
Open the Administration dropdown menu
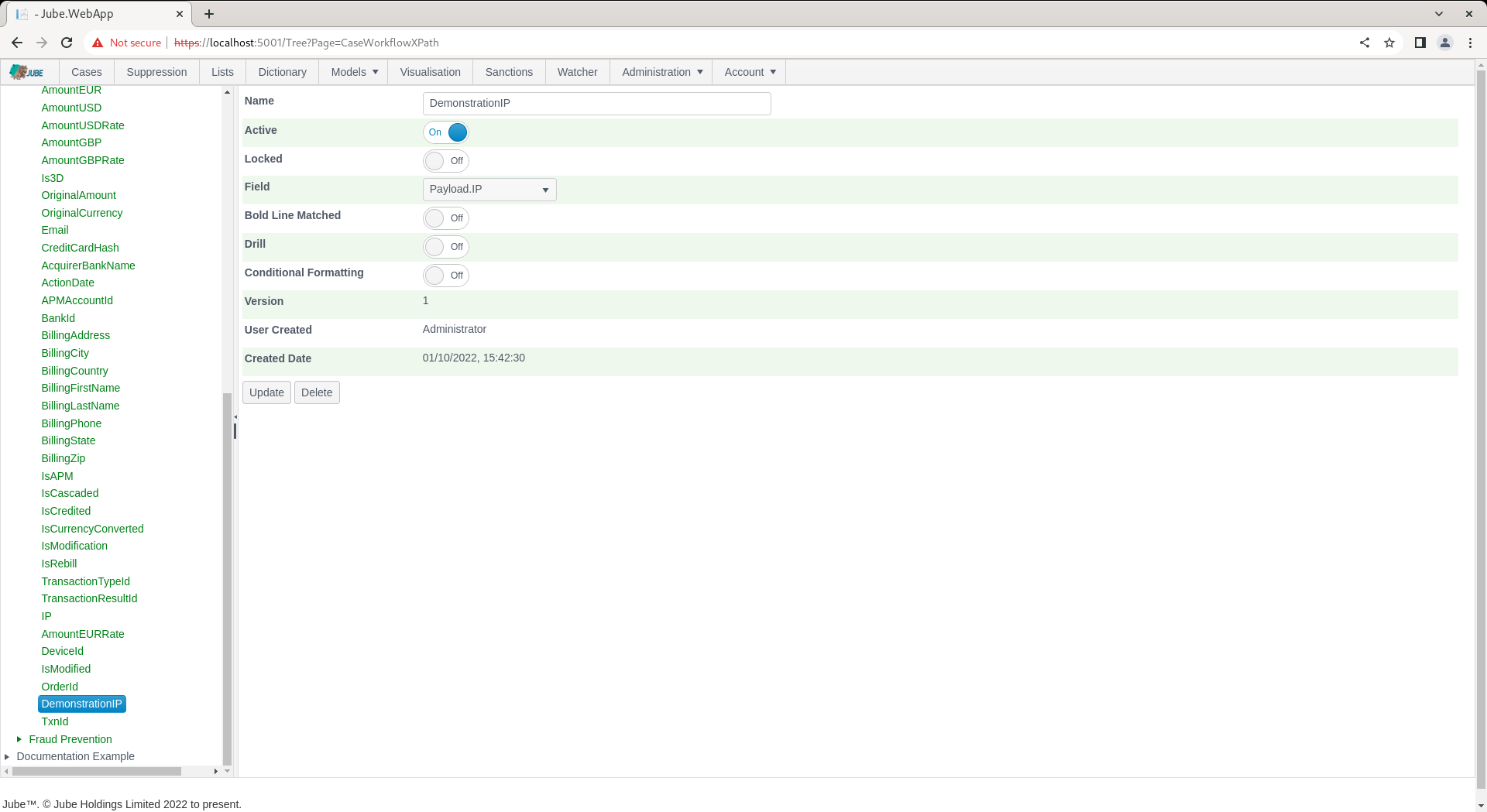point(661,72)
